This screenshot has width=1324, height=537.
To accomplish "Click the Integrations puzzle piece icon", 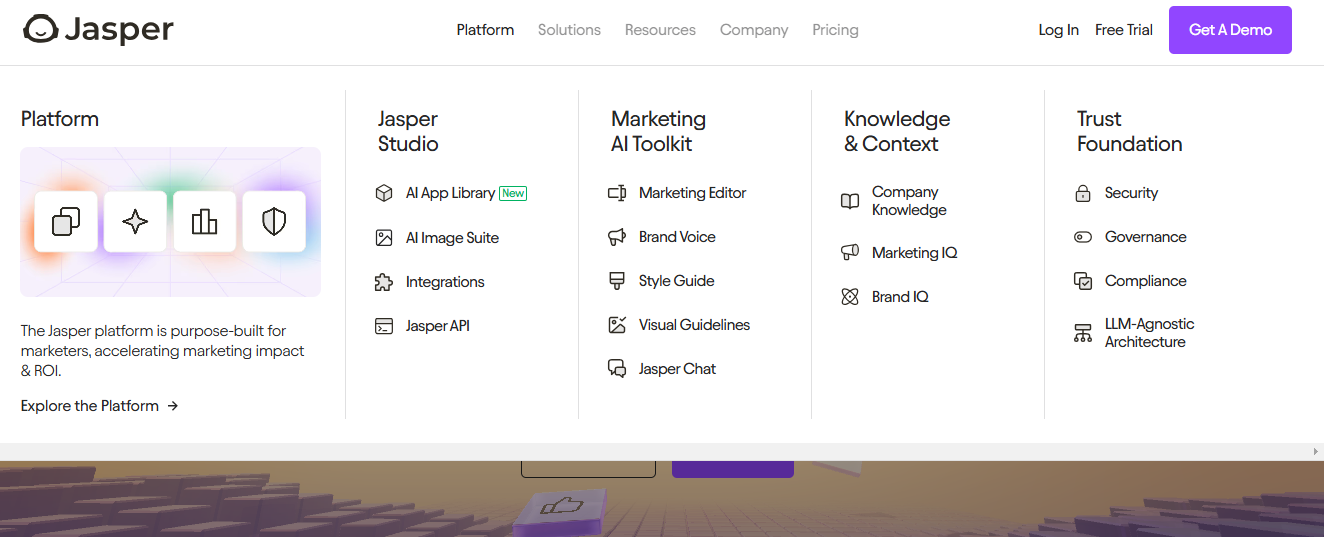I will click(x=384, y=282).
